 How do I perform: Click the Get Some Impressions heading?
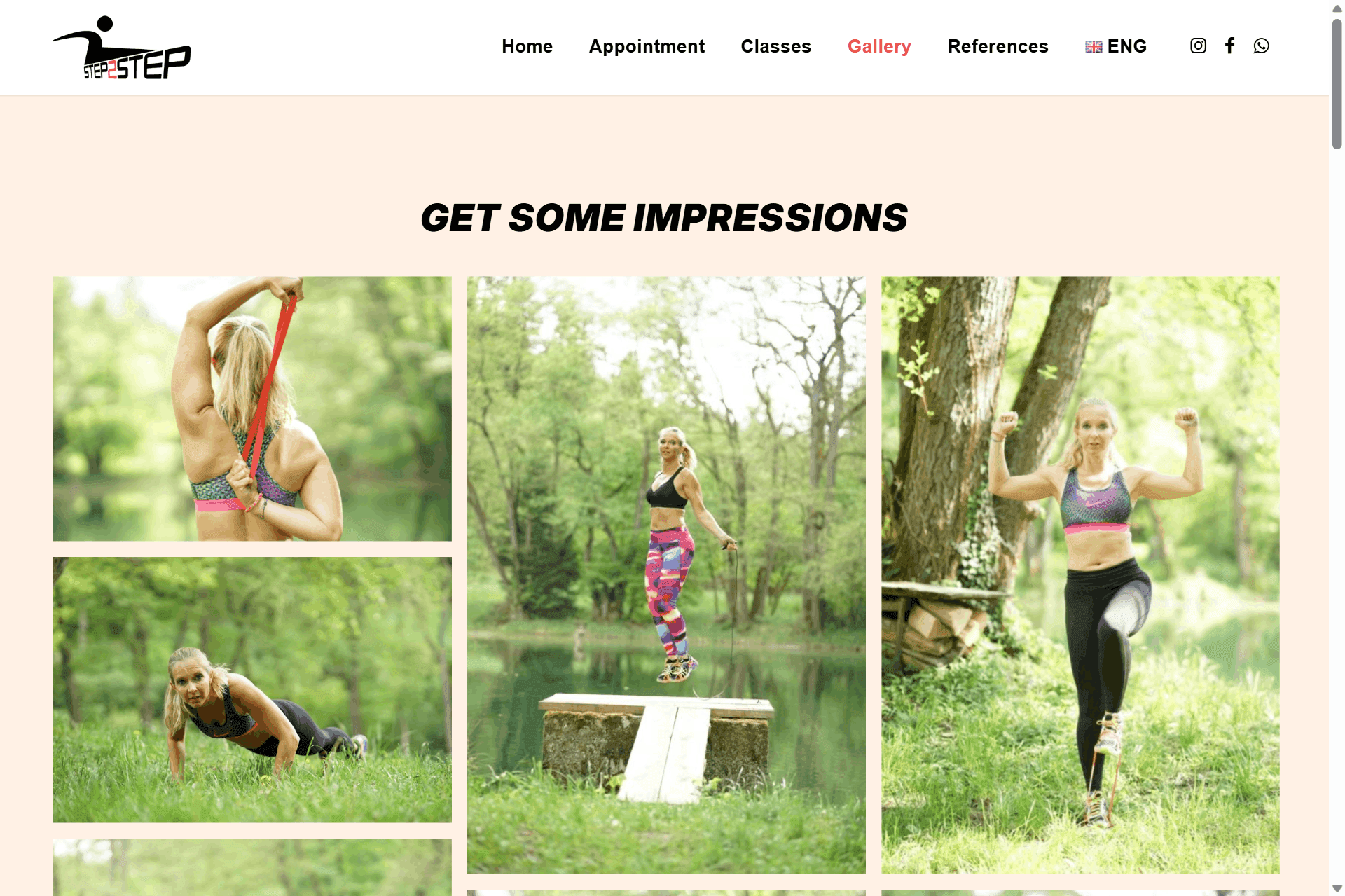(x=664, y=218)
